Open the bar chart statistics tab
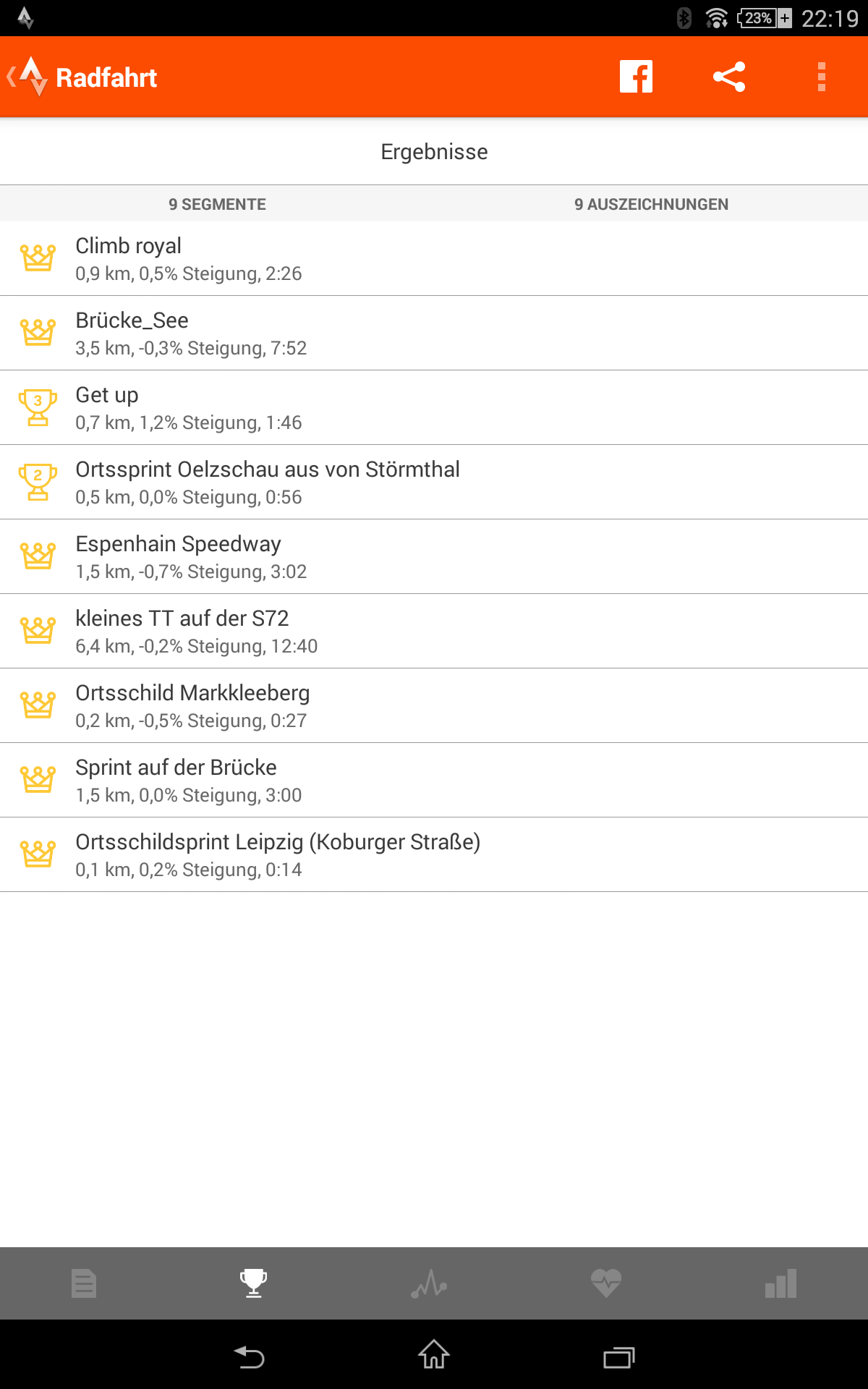The height and width of the screenshot is (1389, 868). pos(781,1283)
